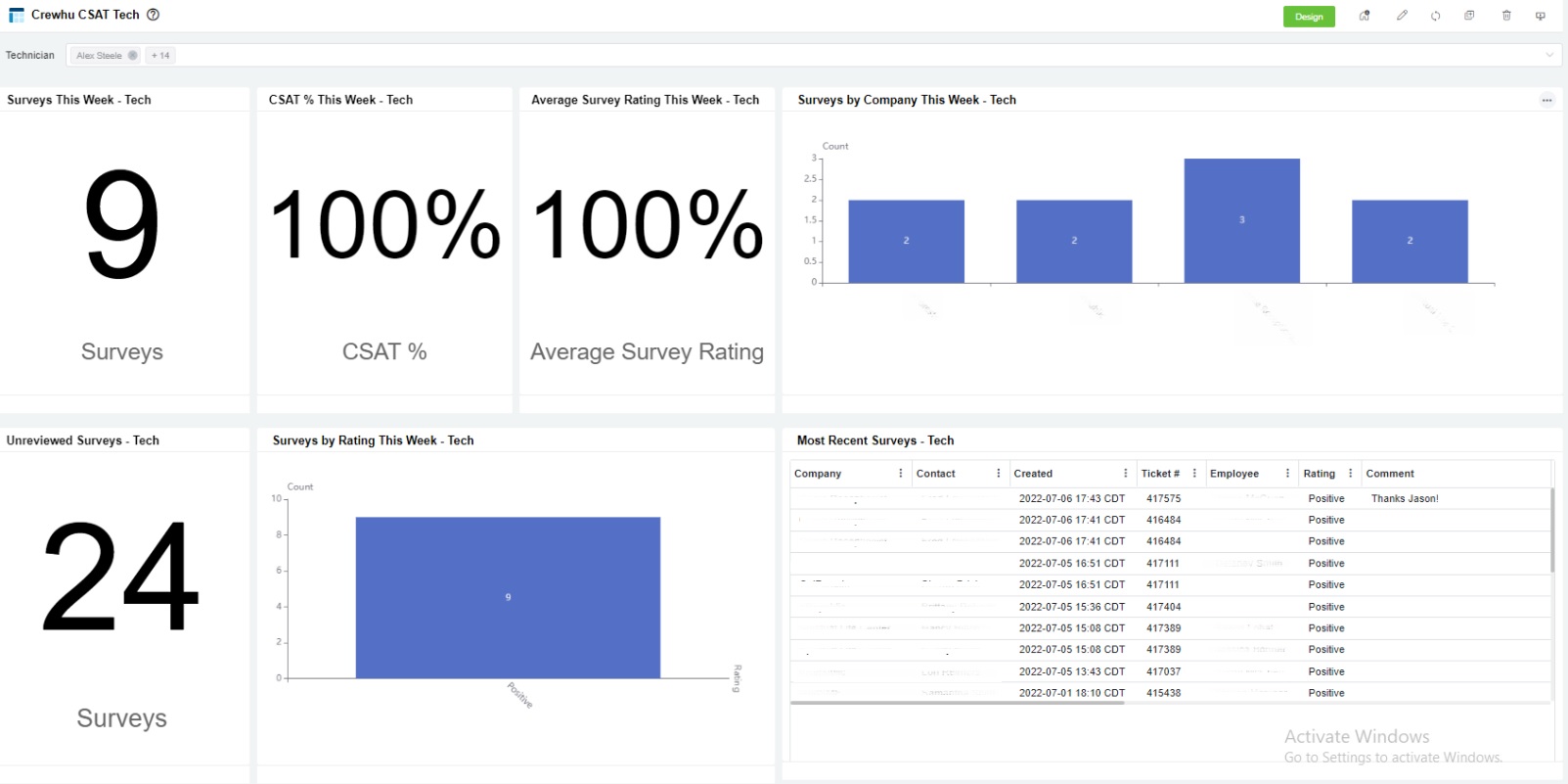The image size is (1568, 784).
Task: Sort table by Employee column header
Action: (x=1234, y=474)
